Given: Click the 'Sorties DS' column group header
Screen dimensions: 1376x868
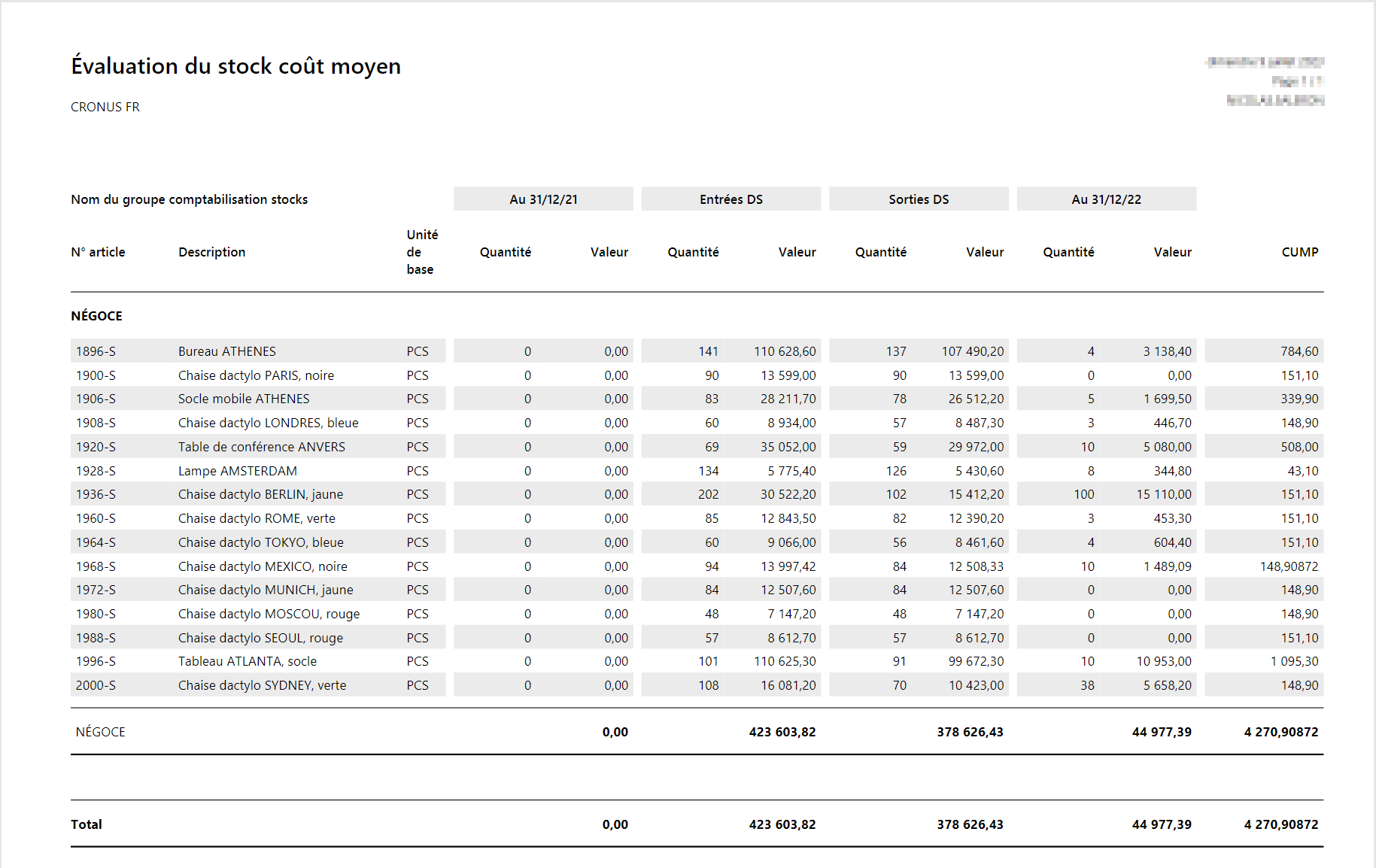Looking at the screenshot, I should coord(919,199).
